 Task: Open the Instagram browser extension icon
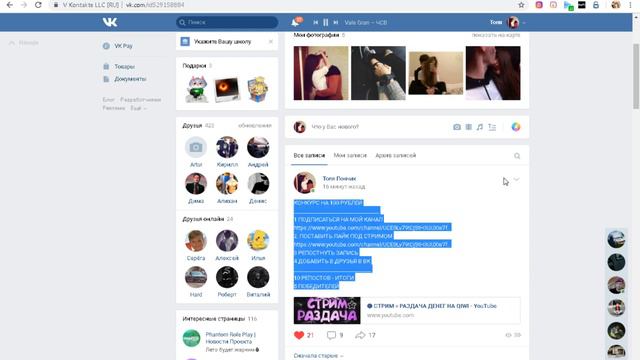tap(539, 5)
